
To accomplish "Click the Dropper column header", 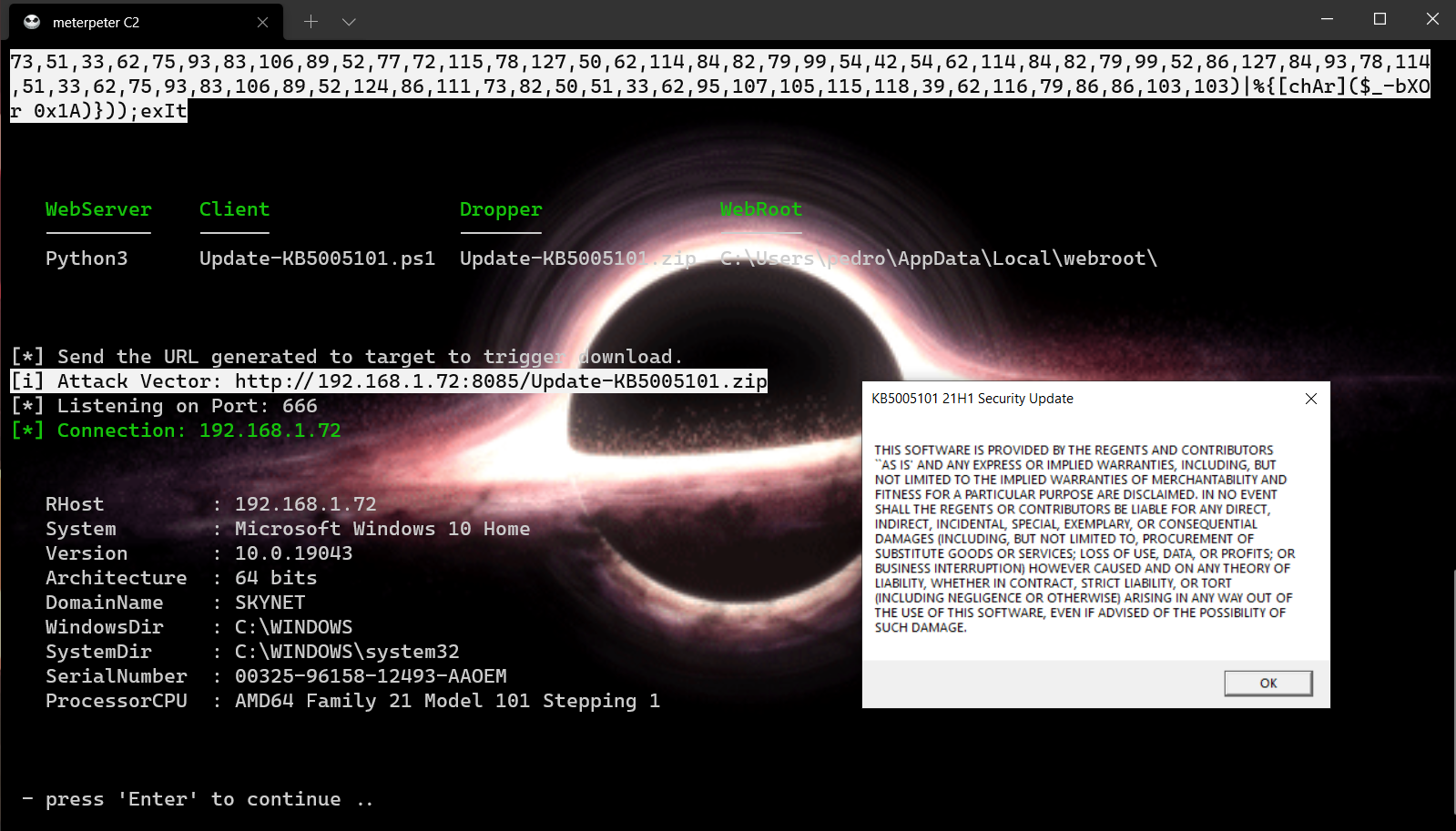I will click(501, 209).
